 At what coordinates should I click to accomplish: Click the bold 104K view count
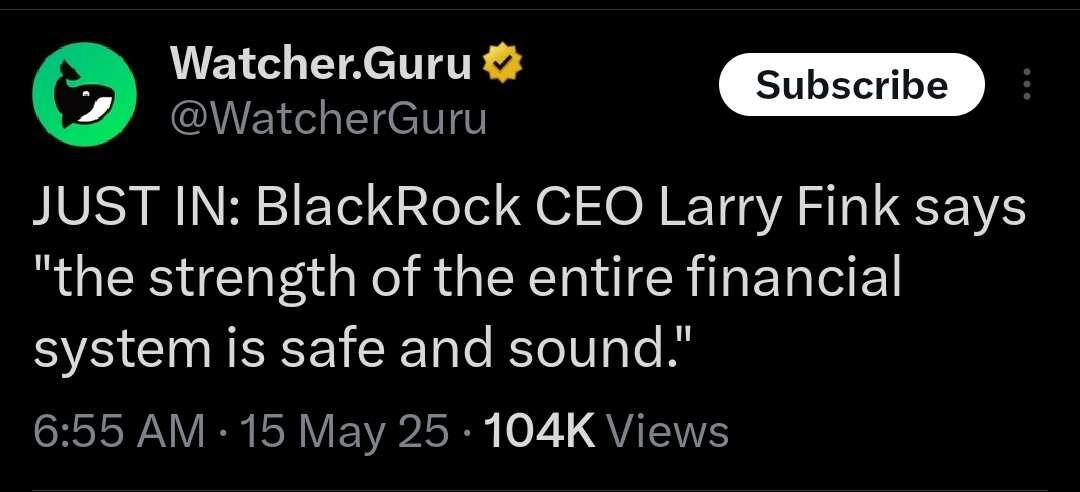(x=540, y=432)
